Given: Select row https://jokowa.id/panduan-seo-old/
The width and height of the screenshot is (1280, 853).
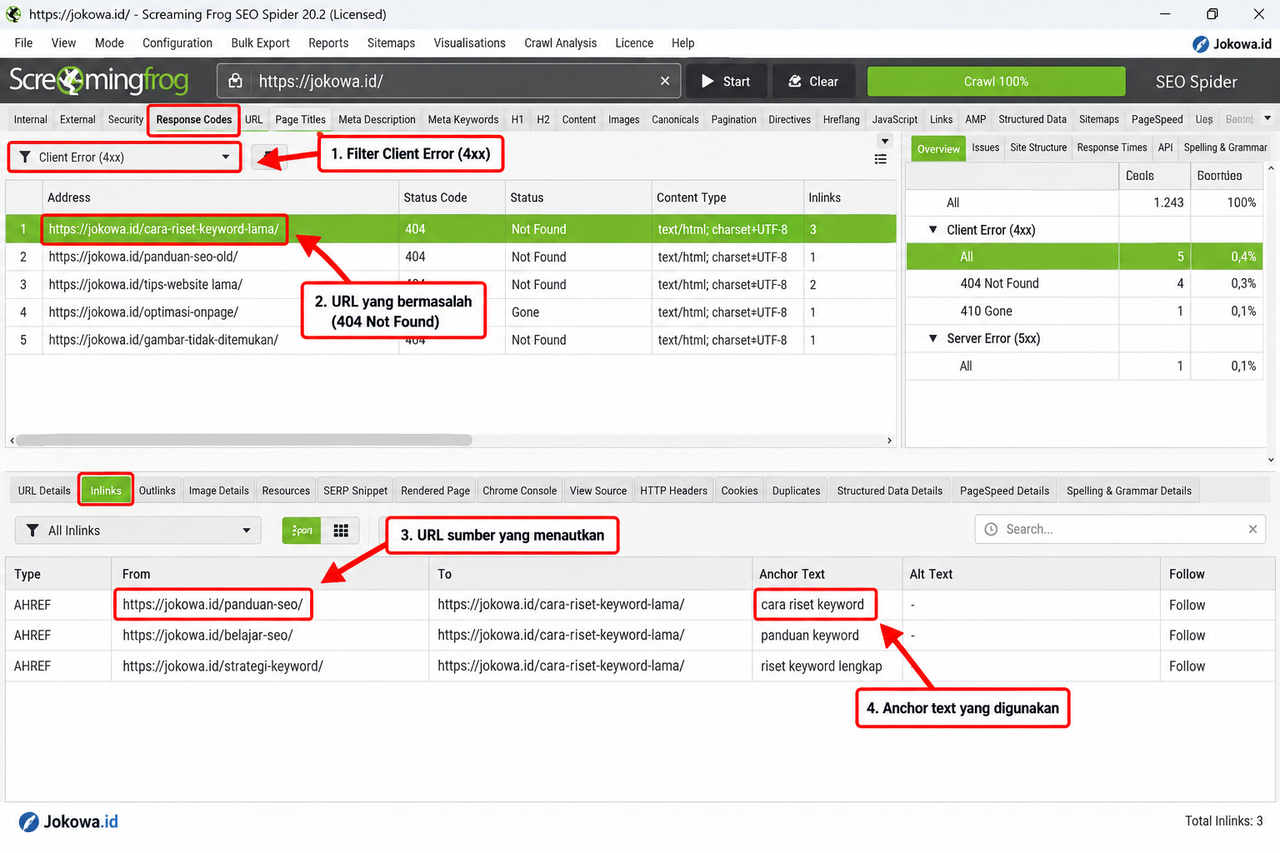Looking at the screenshot, I should click(450, 257).
